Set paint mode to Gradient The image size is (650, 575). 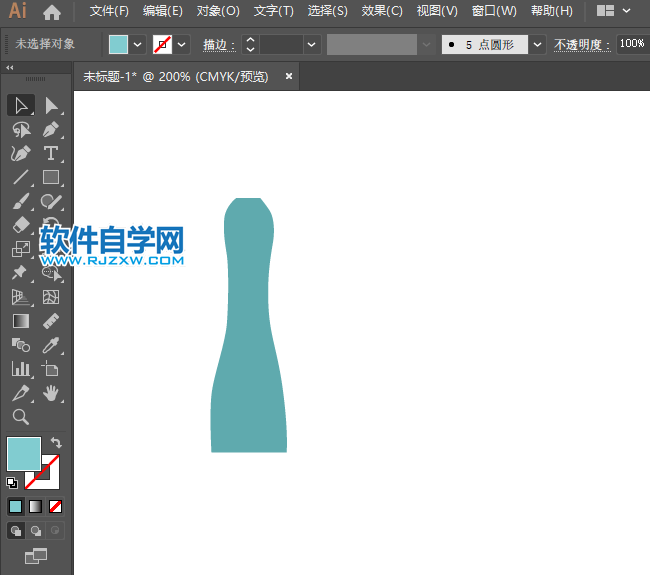35,506
